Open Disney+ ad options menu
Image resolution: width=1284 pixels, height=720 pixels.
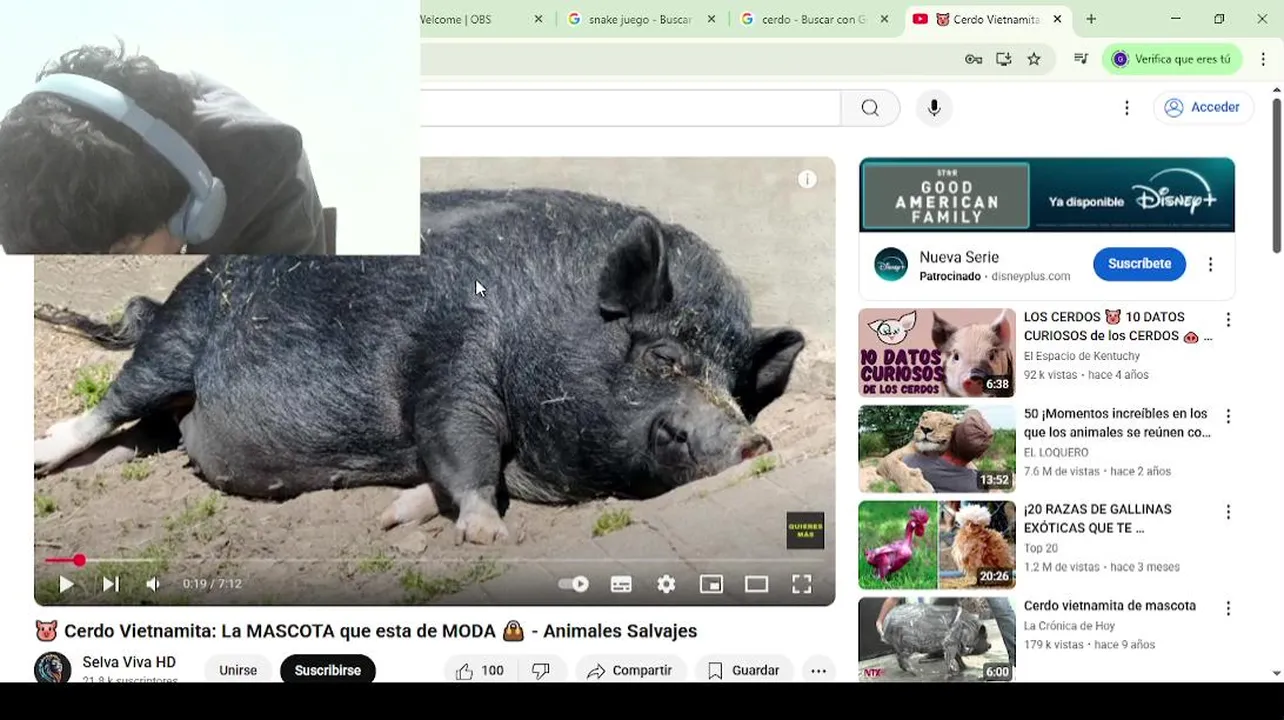point(1210,265)
